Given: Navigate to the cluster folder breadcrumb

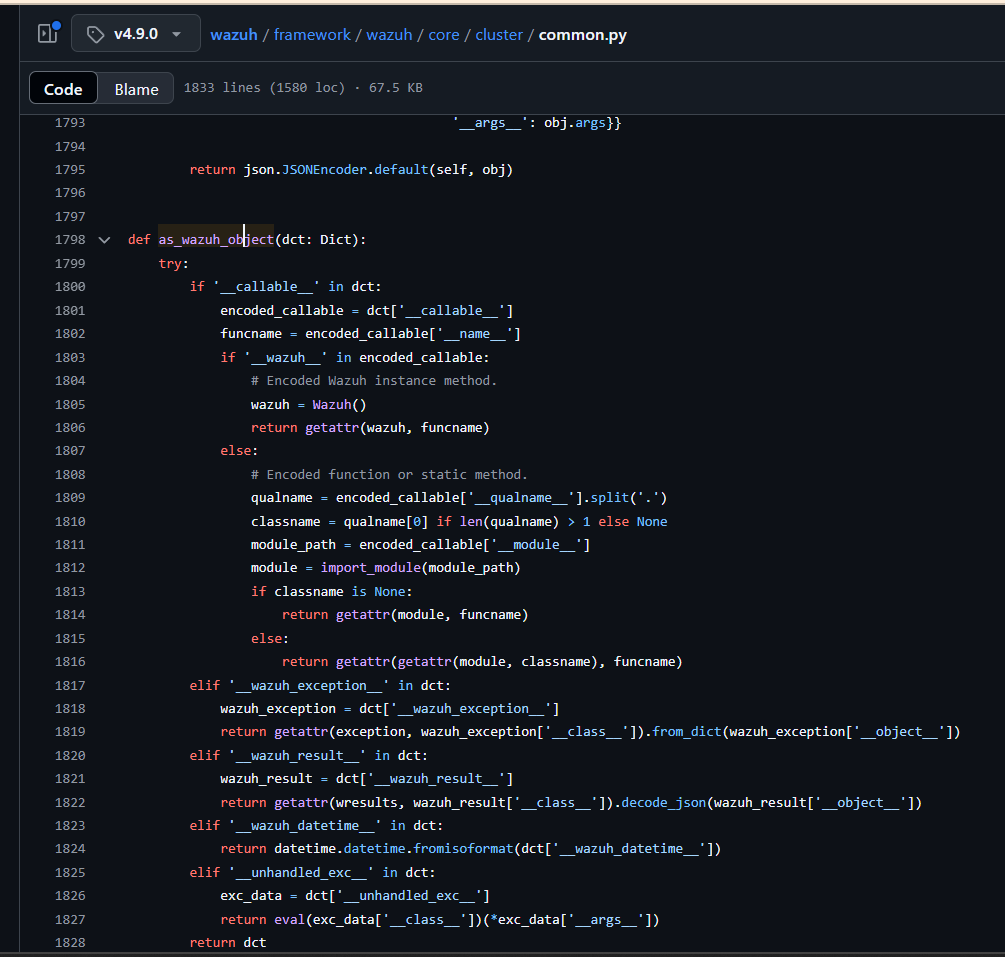Looking at the screenshot, I should [x=499, y=35].
